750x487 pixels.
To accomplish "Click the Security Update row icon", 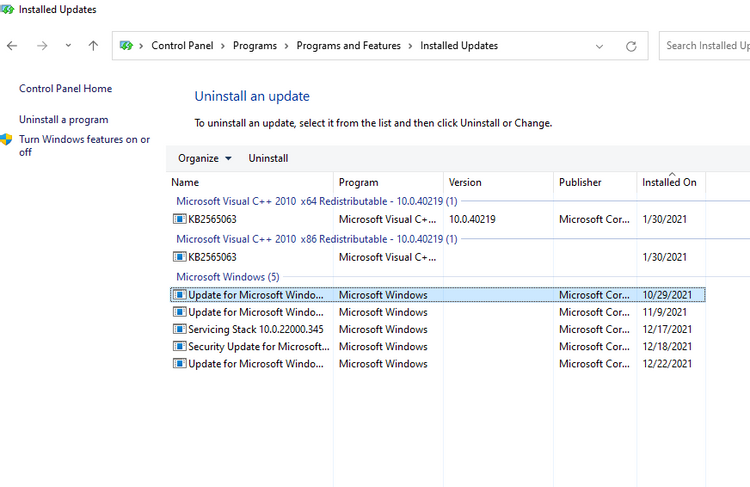I will [x=179, y=346].
